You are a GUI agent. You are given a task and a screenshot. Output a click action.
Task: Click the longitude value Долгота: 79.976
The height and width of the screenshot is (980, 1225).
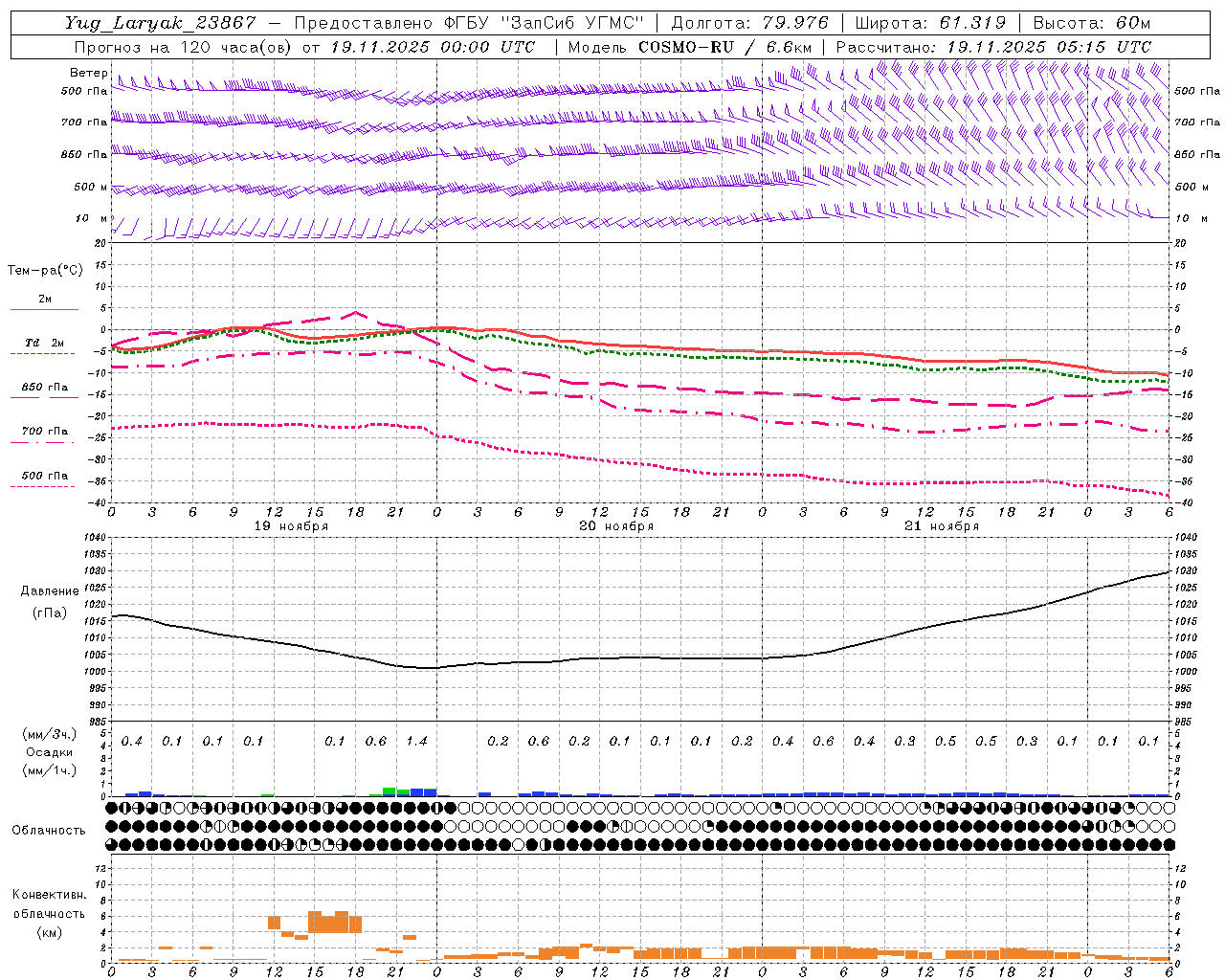coord(749,23)
